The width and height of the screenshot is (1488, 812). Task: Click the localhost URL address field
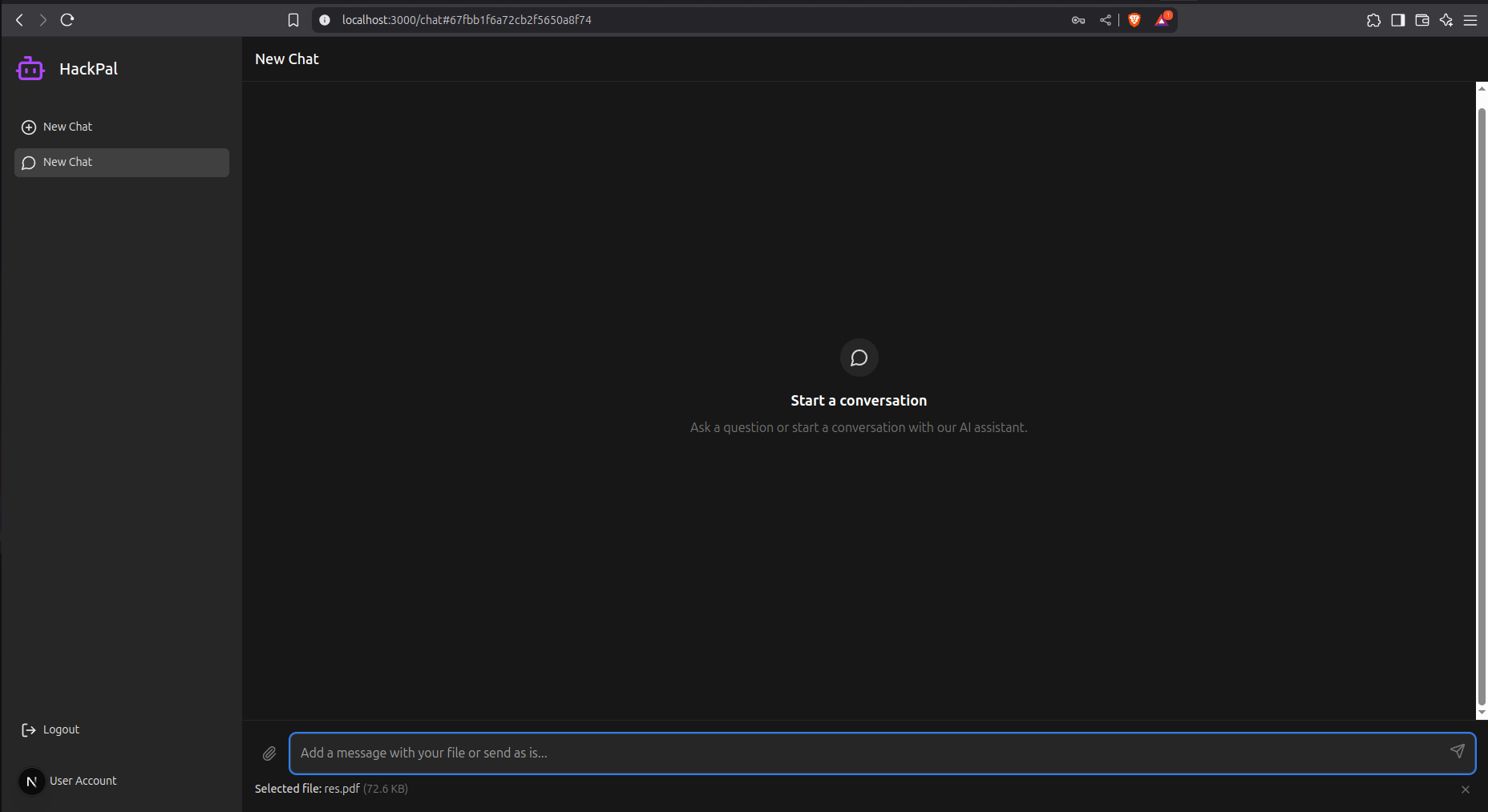467,20
